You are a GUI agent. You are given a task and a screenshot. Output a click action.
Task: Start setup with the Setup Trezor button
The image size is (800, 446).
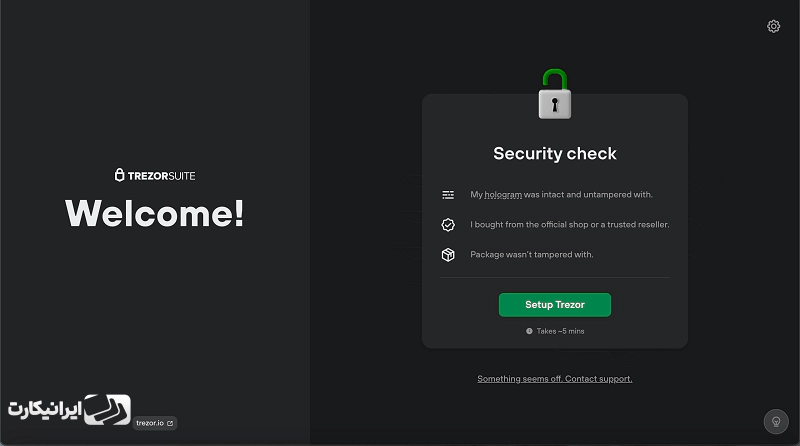tap(555, 305)
